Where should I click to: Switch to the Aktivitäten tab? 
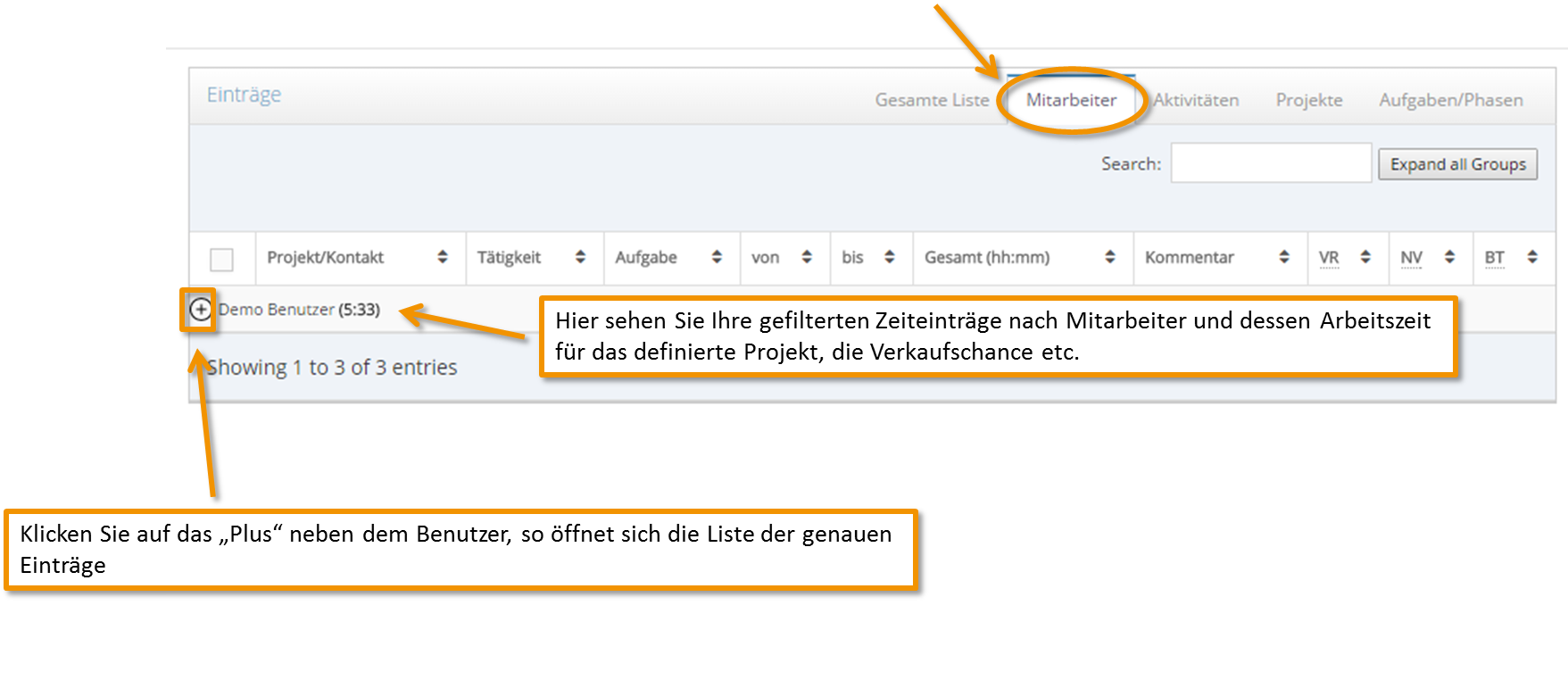click(1196, 100)
